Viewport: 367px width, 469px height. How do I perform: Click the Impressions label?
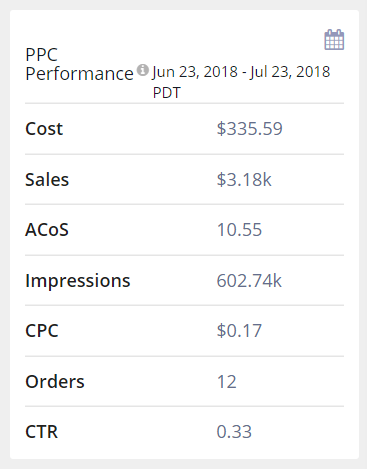tap(78, 281)
